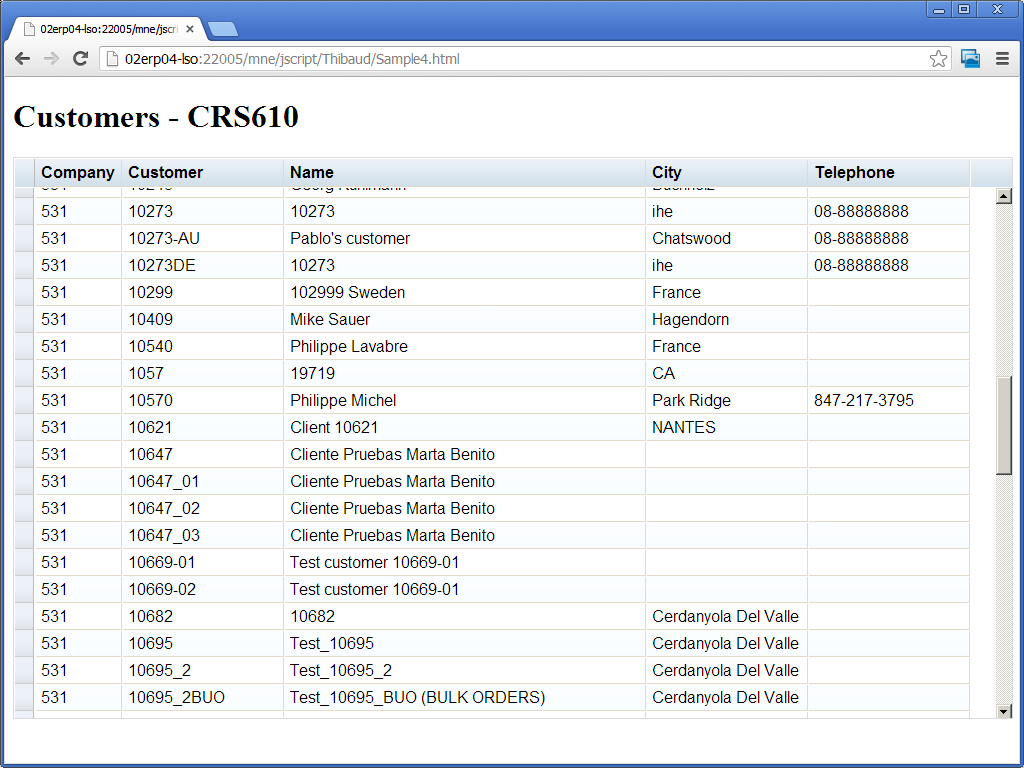This screenshot has width=1024, height=768.
Task: Click the browser Back arrow
Action: click(x=22, y=59)
